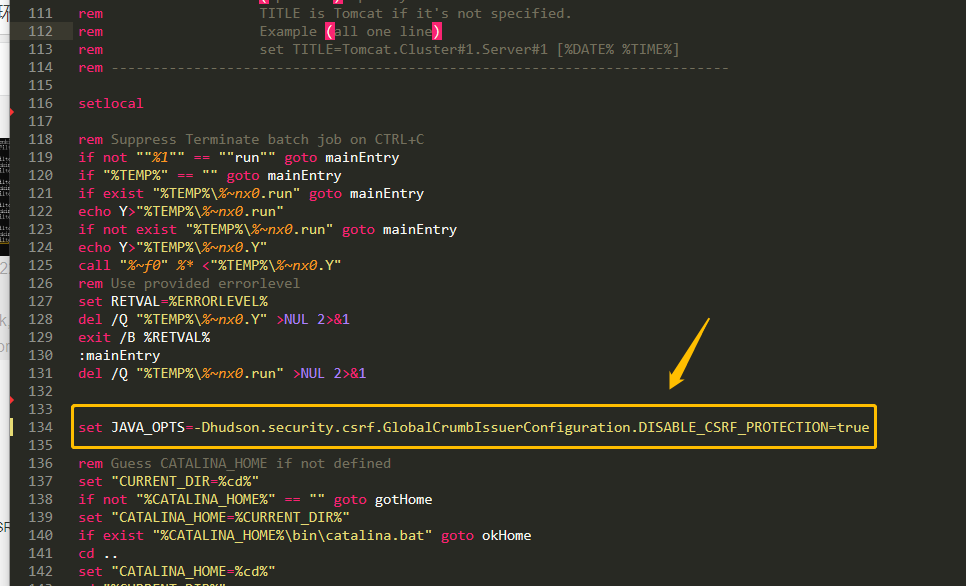The height and width of the screenshot is (586, 966).
Task: Click 'exit /B %RETVAL%' line
Action: coord(144,337)
